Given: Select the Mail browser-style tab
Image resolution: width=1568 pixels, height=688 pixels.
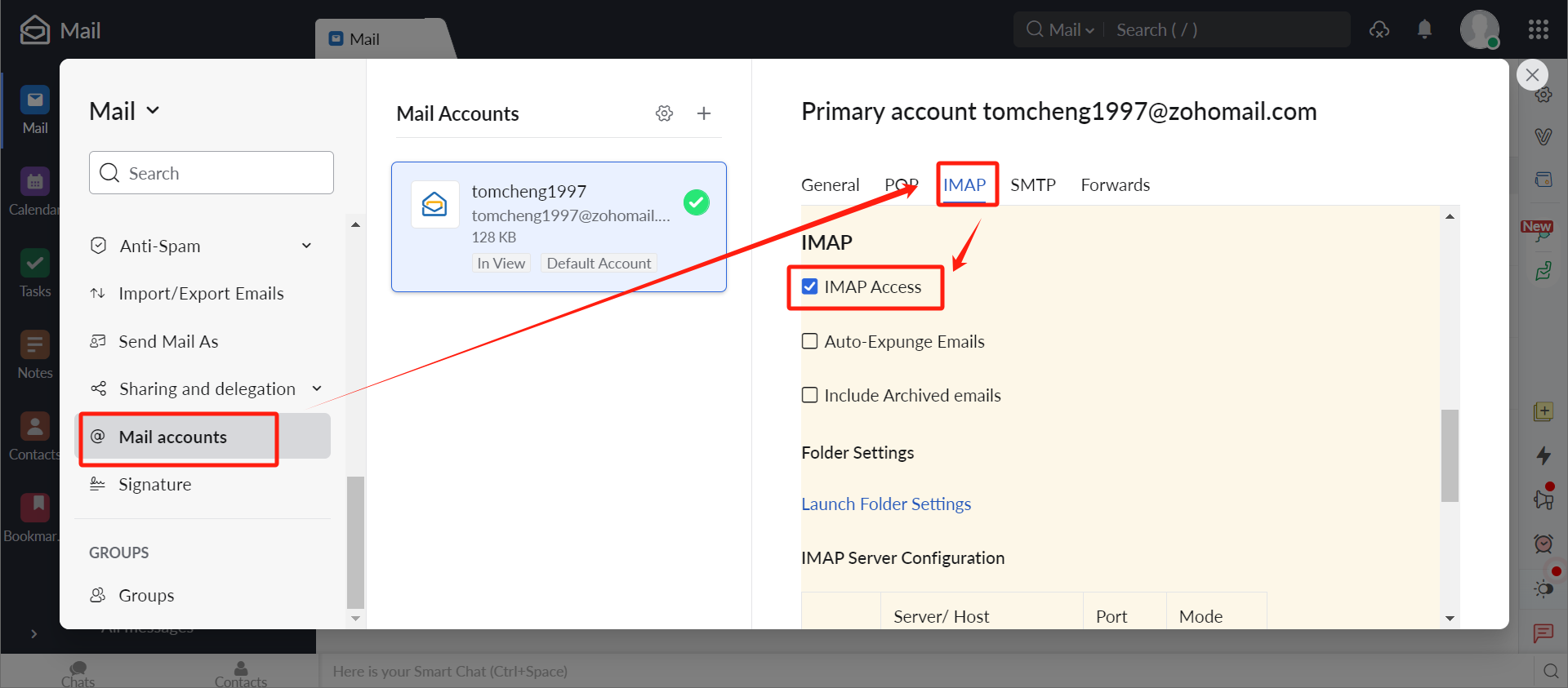Looking at the screenshot, I should click(x=384, y=38).
